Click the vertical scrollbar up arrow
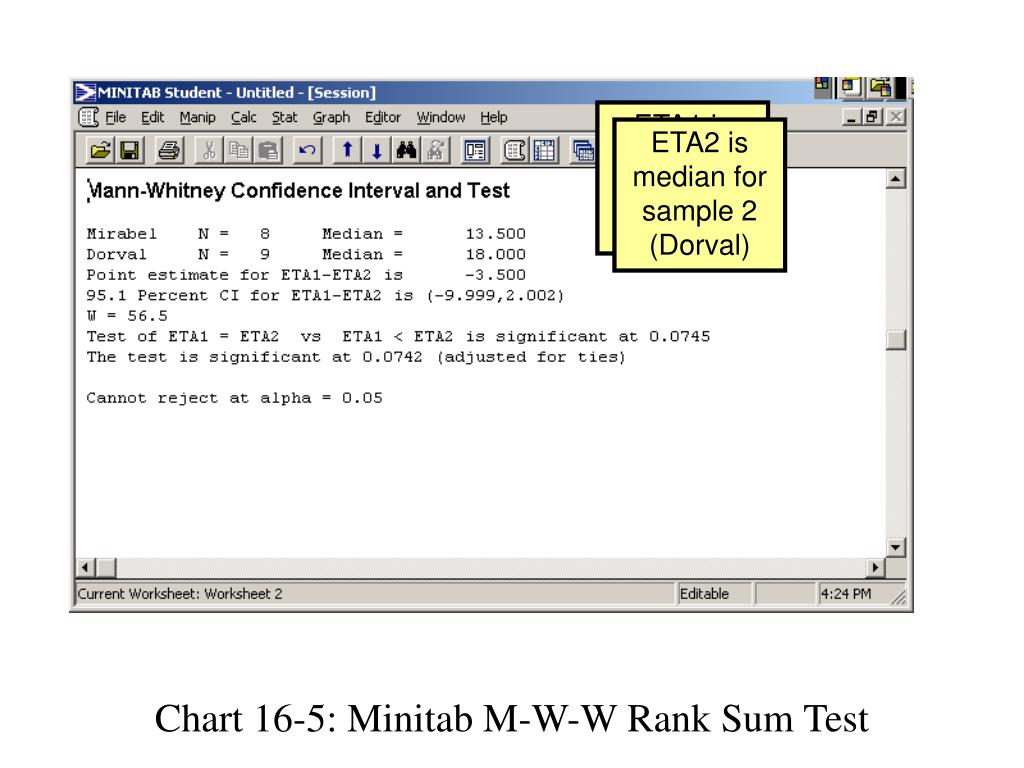The image size is (1024, 768). [895, 179]
